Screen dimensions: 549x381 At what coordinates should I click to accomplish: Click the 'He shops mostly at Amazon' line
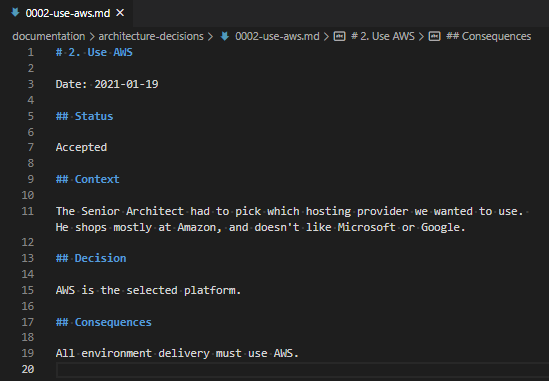[260, 227]
